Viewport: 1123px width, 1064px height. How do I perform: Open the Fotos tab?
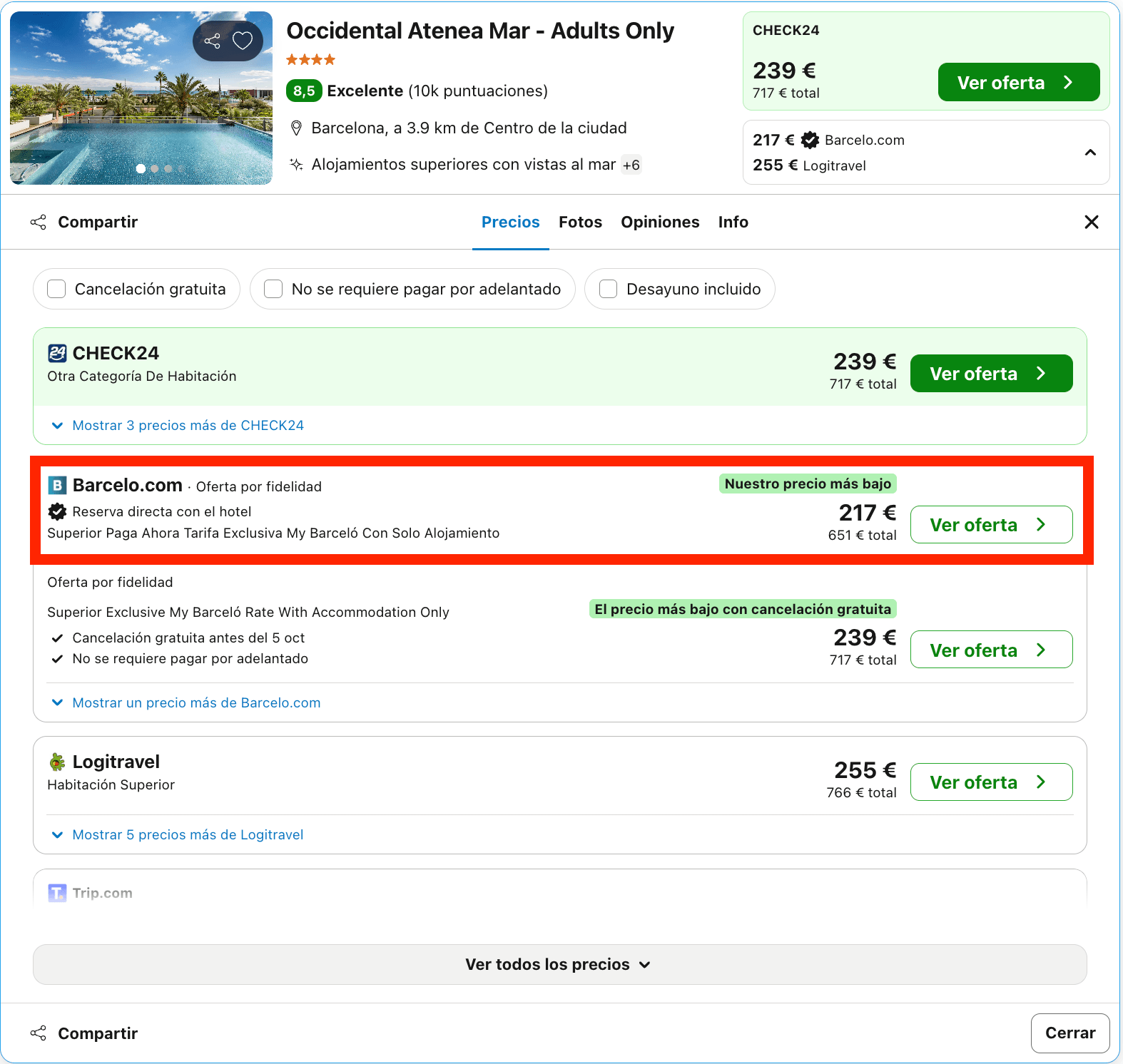[x=580, y=222]
